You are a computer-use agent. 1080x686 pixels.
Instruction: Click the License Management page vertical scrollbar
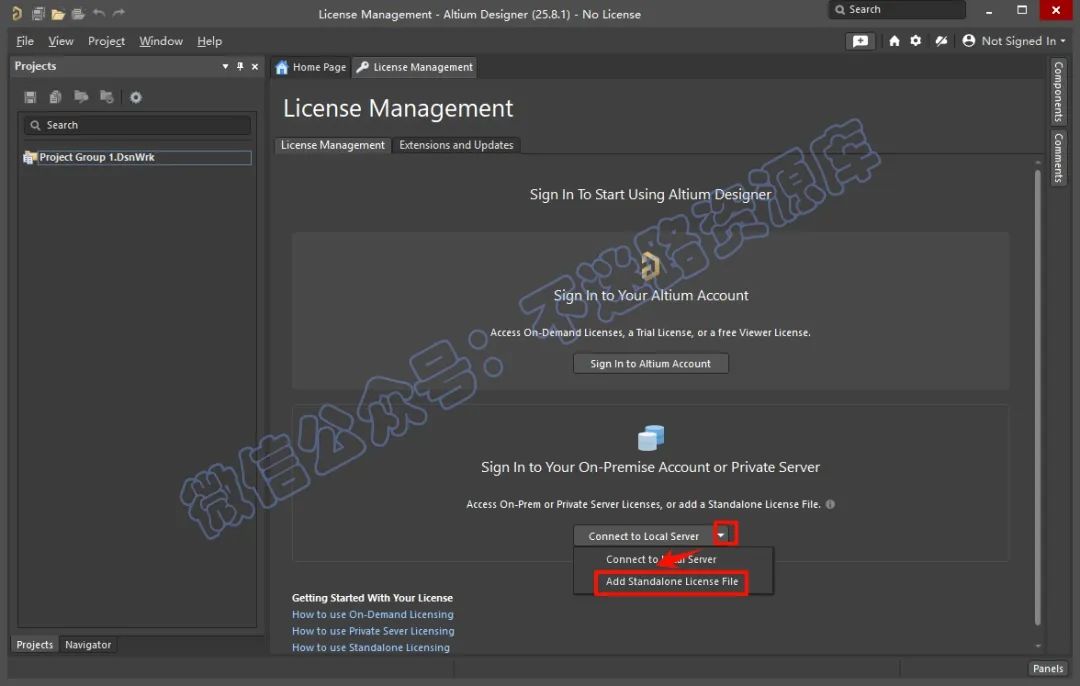[1037, 396]
